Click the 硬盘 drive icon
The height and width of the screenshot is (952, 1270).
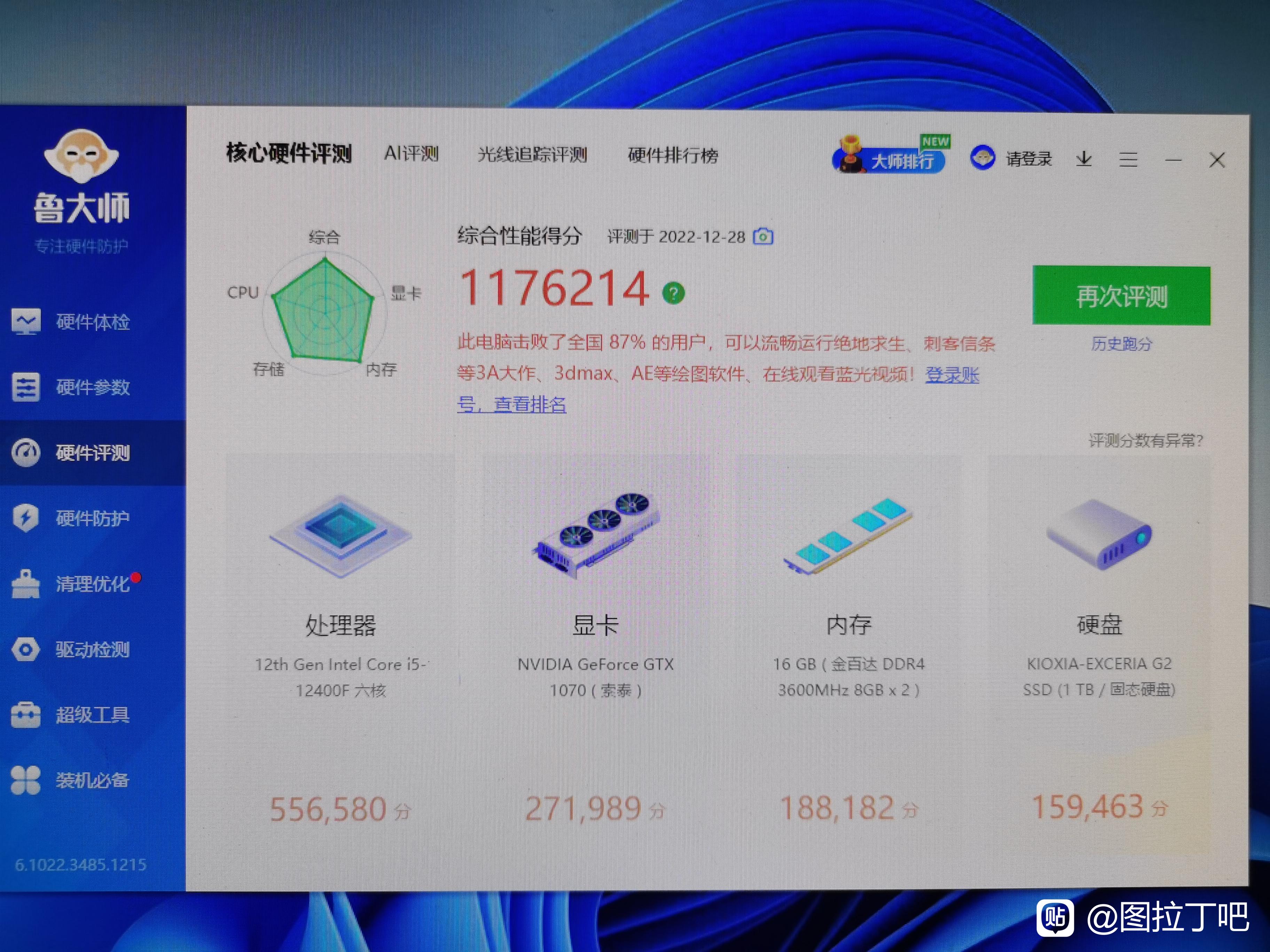[1099, 534]
